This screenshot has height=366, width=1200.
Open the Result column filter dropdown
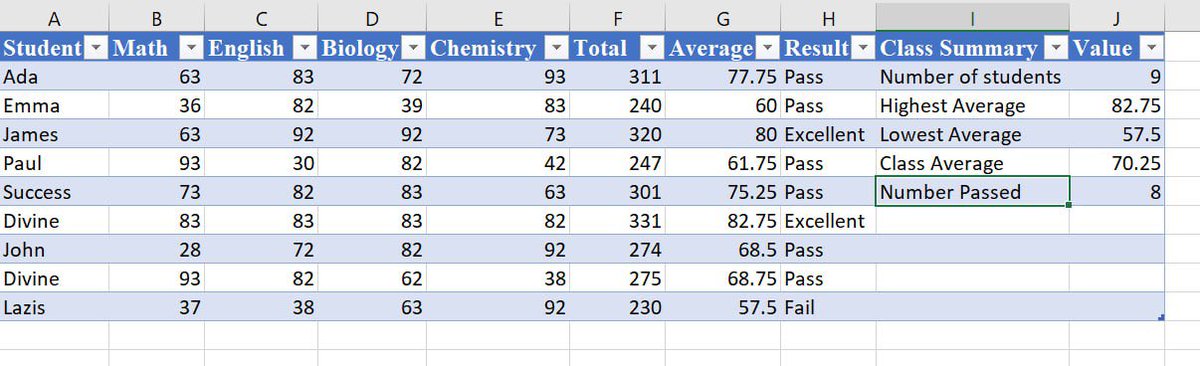(863, 49)
